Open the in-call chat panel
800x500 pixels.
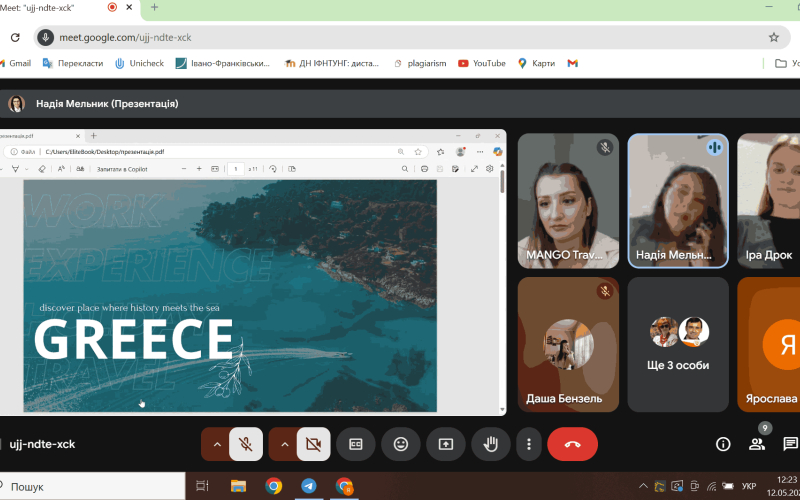click(790, 444)
